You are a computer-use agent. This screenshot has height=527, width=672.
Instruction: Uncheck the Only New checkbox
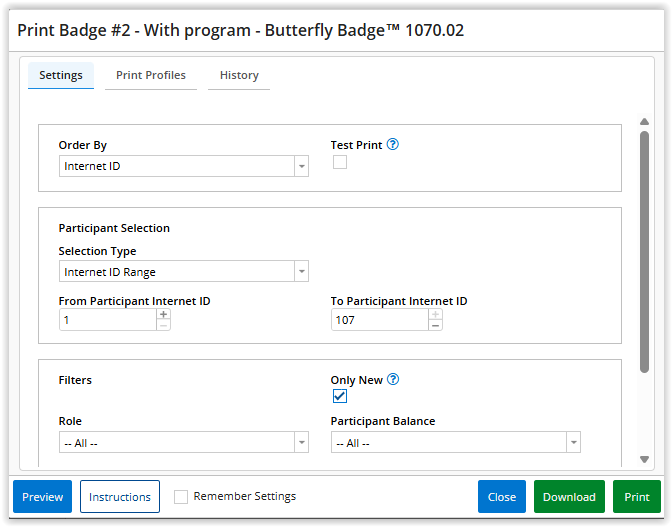pyautogui.click(x=340, y=397)
